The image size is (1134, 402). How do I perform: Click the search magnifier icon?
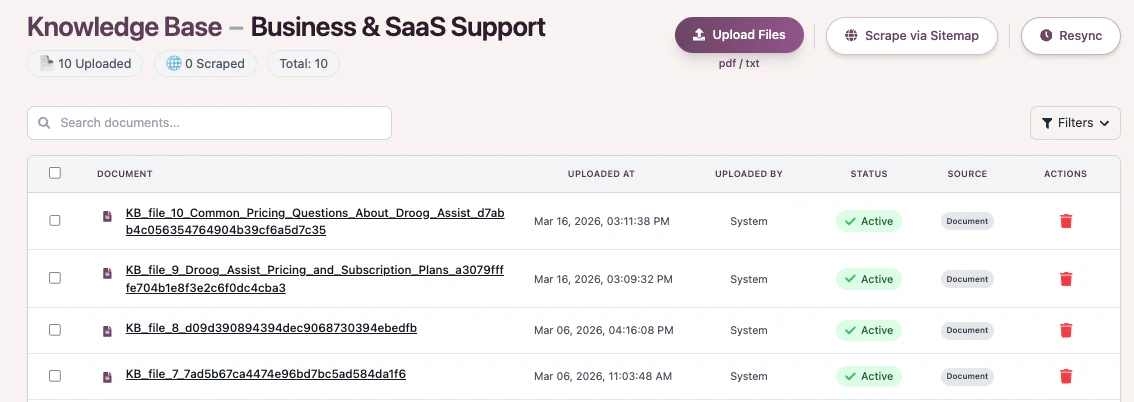45,123
